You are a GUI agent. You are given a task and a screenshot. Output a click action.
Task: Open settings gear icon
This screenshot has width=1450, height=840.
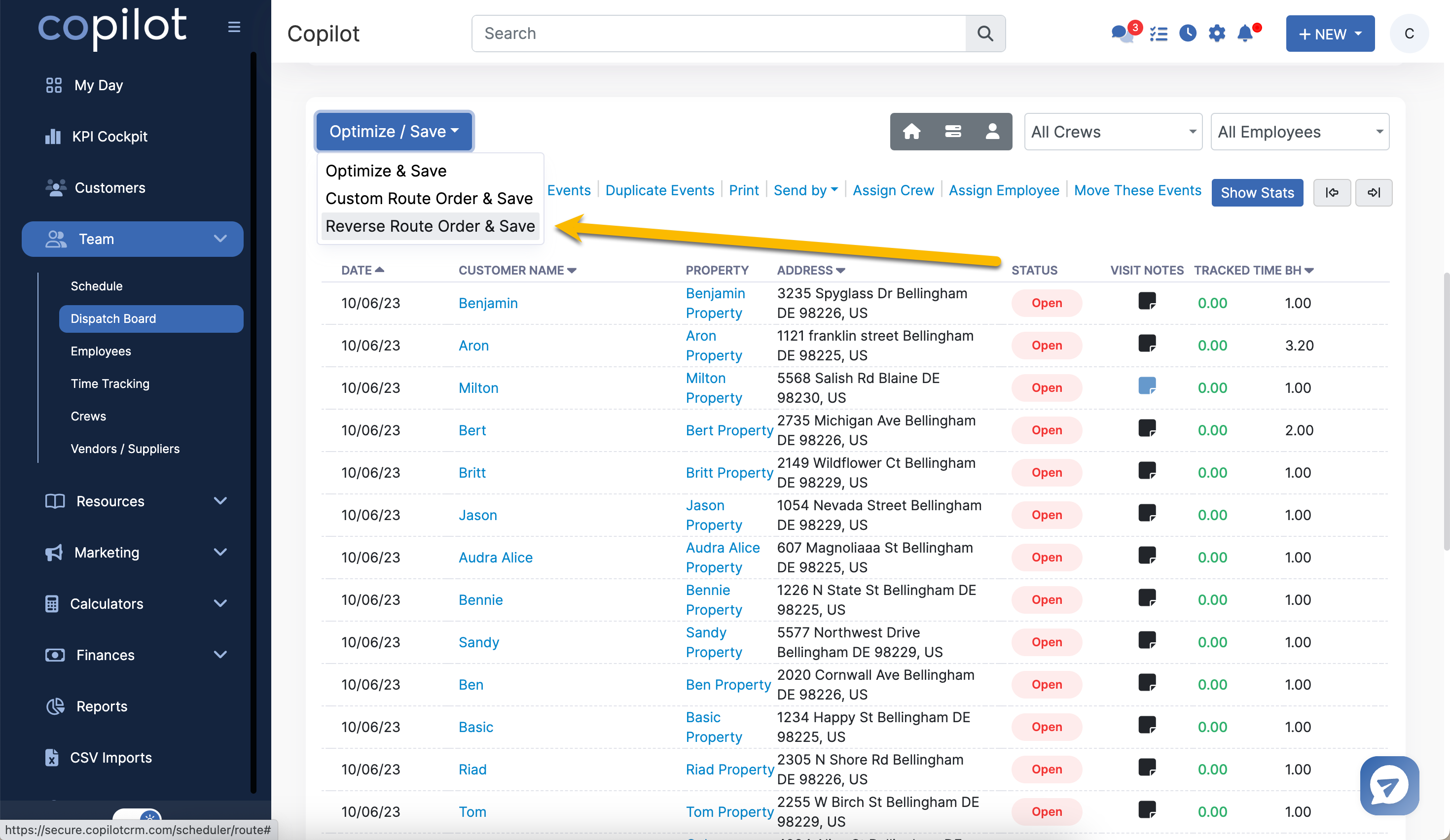tap(1216, 34)
